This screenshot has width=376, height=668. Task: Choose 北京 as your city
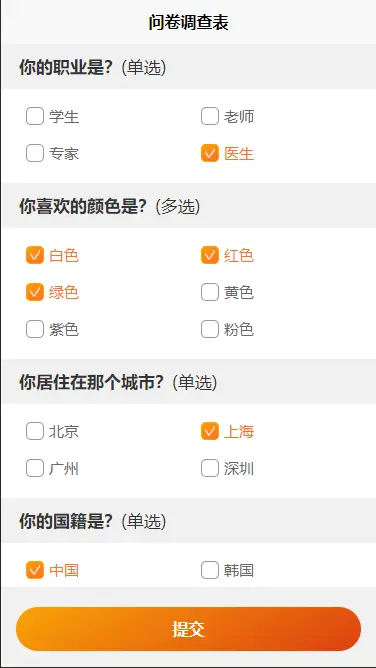pos(35,431)
